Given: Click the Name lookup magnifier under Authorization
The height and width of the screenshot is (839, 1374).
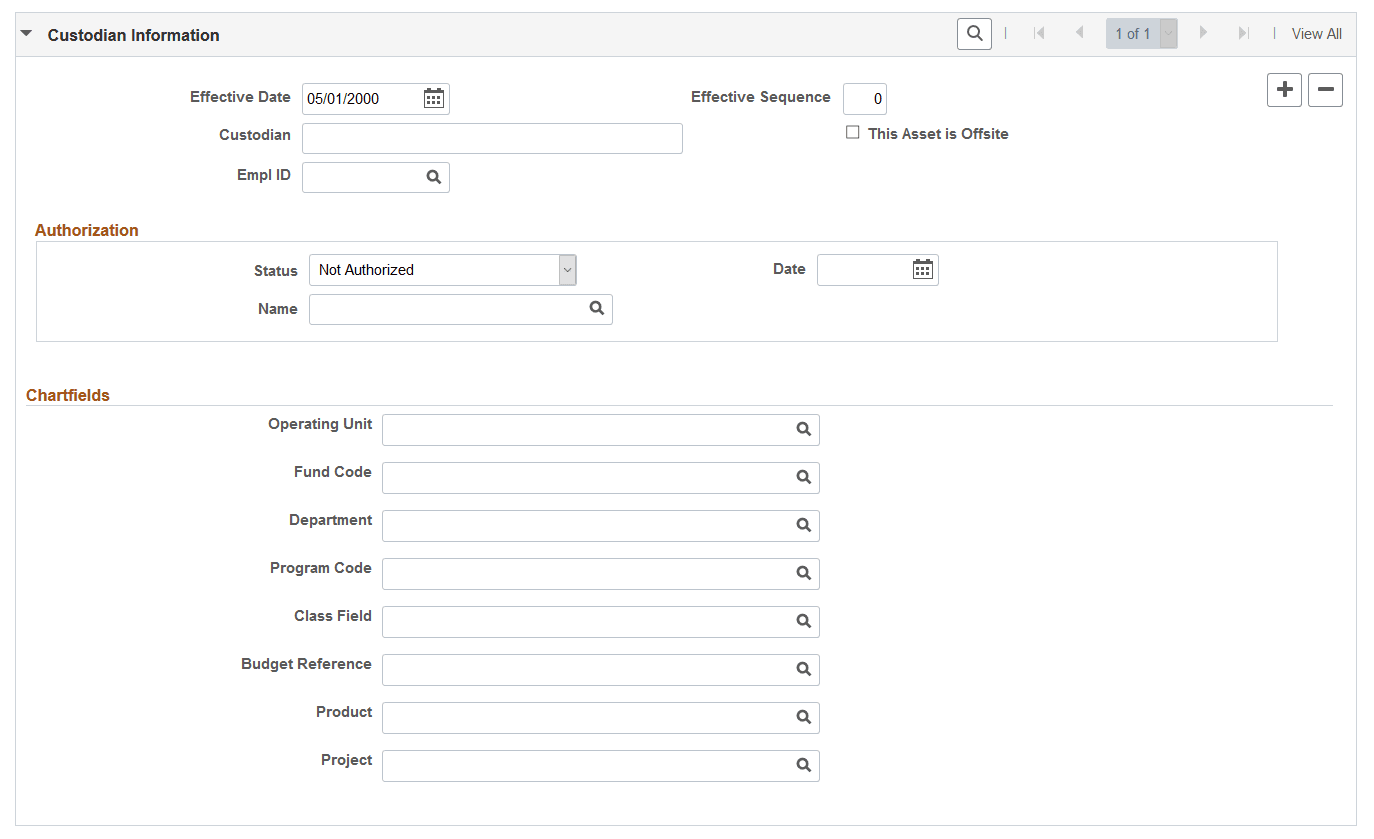Looking at the screenshot, I should 596,309.
